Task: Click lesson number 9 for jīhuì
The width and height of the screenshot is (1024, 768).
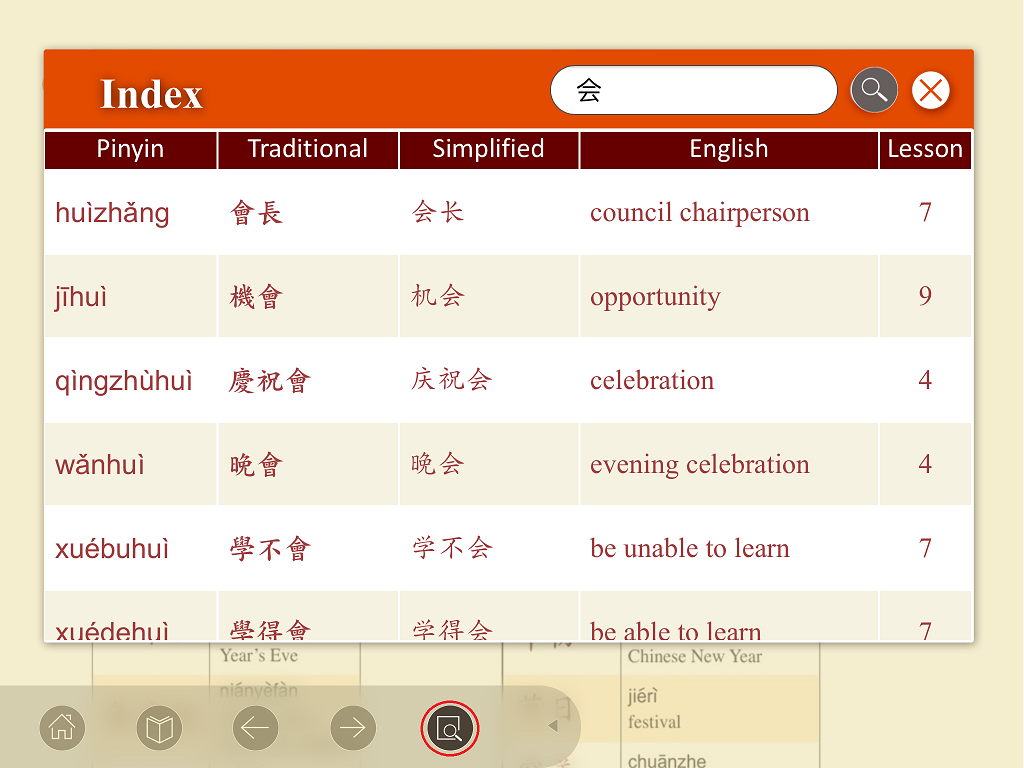Action: click(x=925, y=297)
